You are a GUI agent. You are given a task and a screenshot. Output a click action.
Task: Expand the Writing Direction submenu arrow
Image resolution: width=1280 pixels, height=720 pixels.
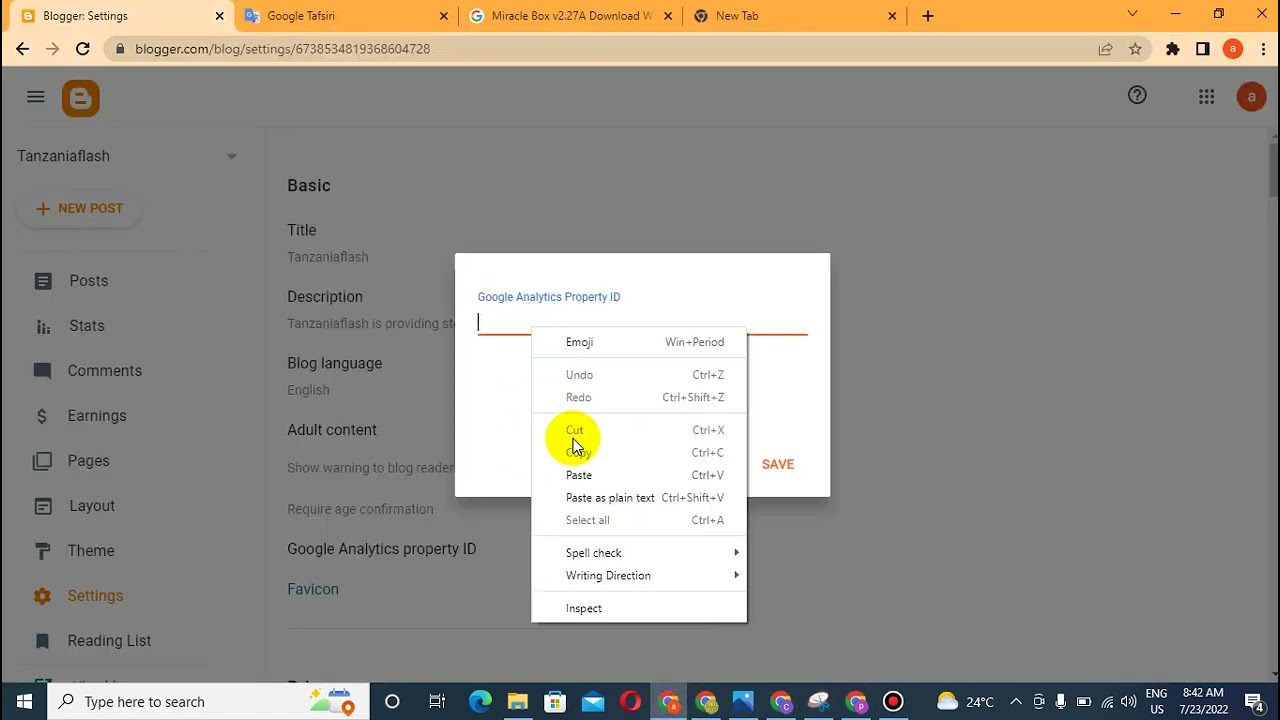click(x=736, y=575)
